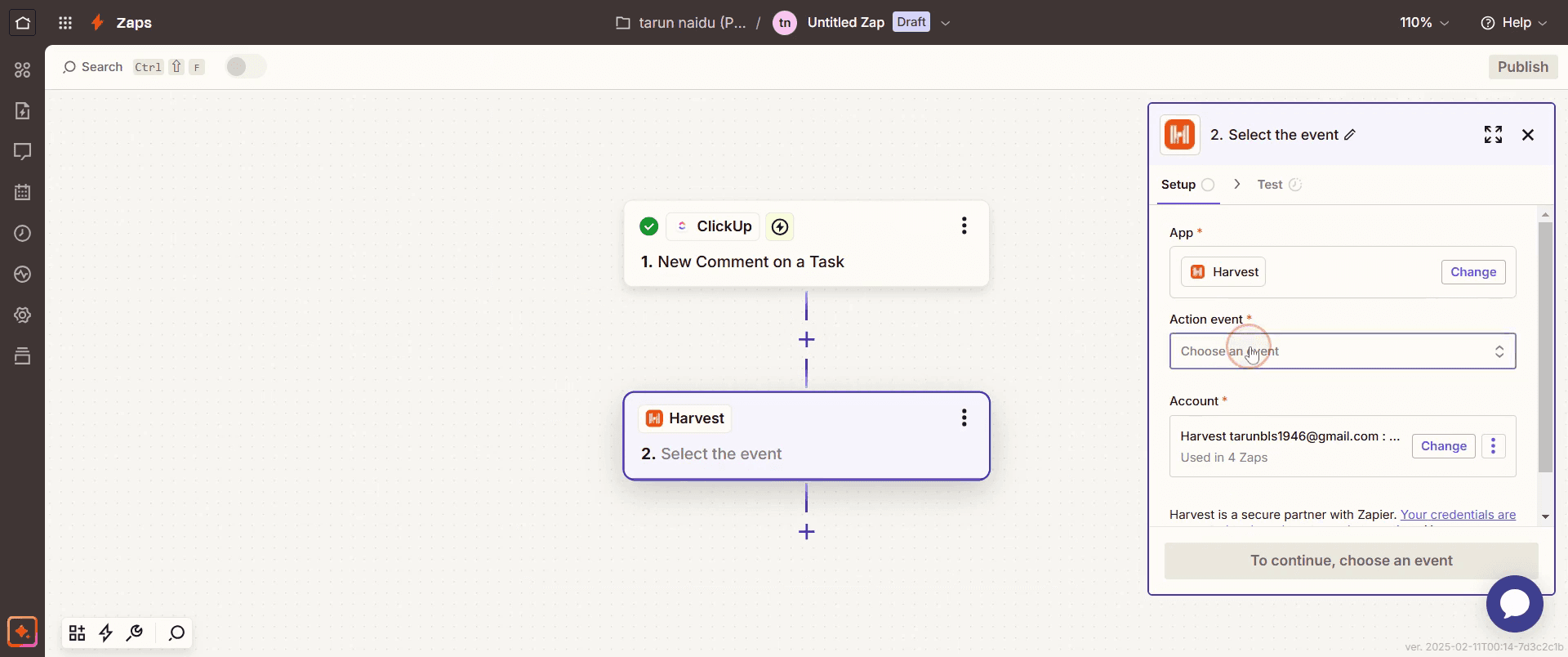Viewport: 1568px width, 657px height.
Task: Open the calendar sidebar icon
Action: tap(23, 192)
